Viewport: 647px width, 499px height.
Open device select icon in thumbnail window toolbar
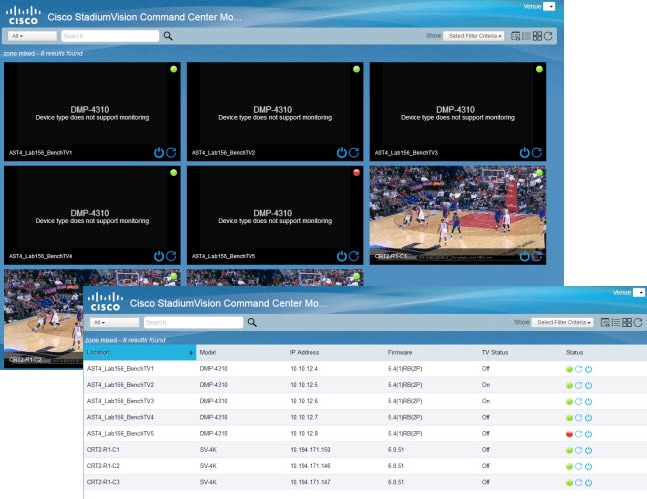(x=515, y=36)
